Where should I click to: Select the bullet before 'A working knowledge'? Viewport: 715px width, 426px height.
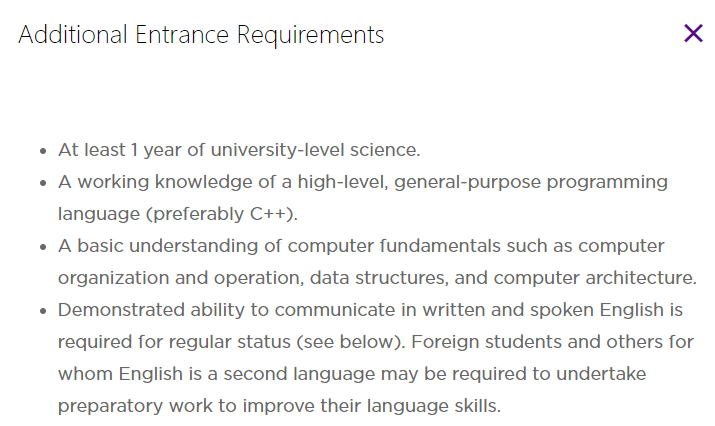[43, 183]
